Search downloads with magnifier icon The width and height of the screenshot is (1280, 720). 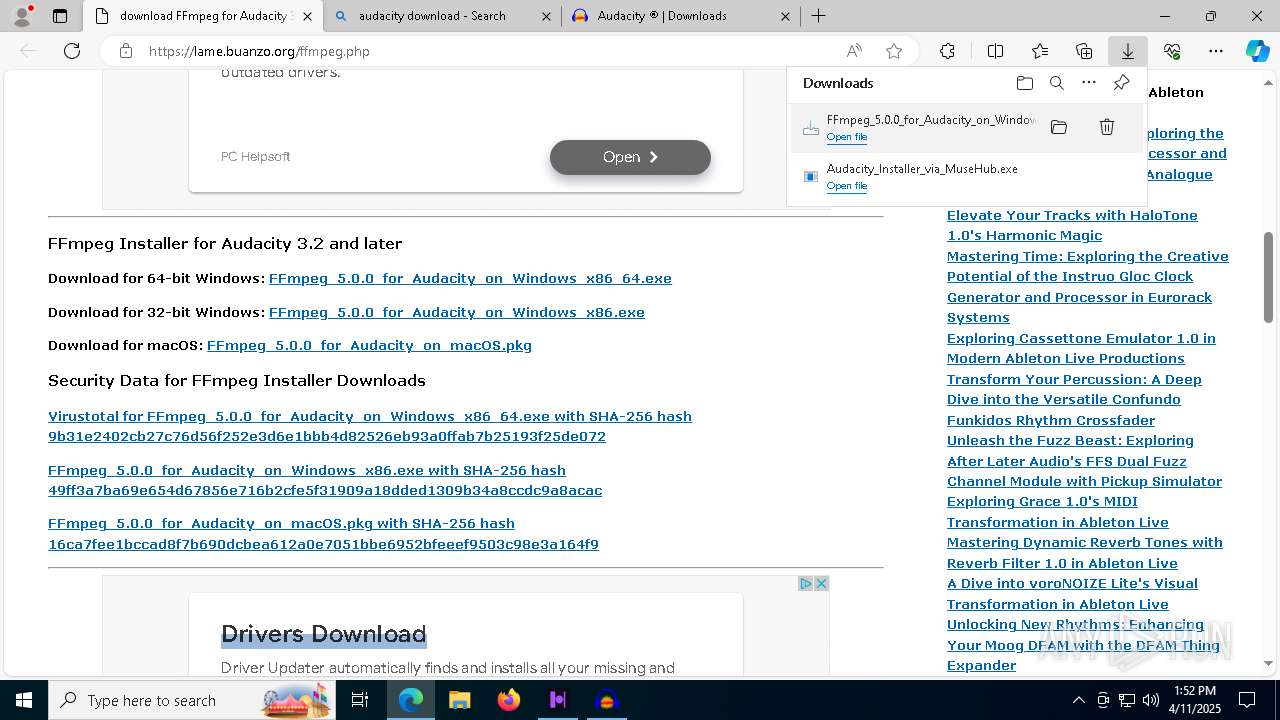click(x=1056, y=83)
